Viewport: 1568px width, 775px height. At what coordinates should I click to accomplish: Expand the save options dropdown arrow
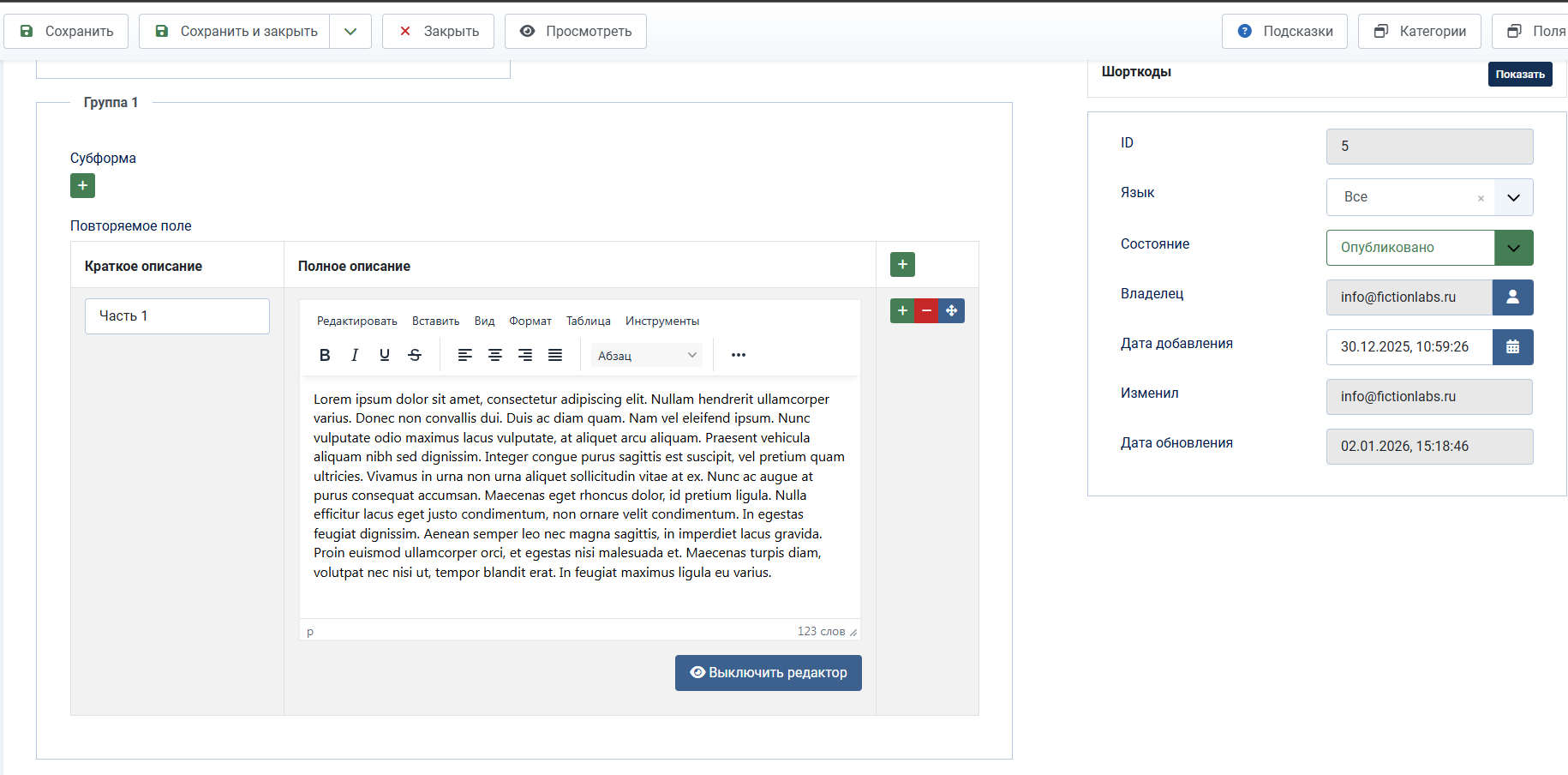(350, 32)
